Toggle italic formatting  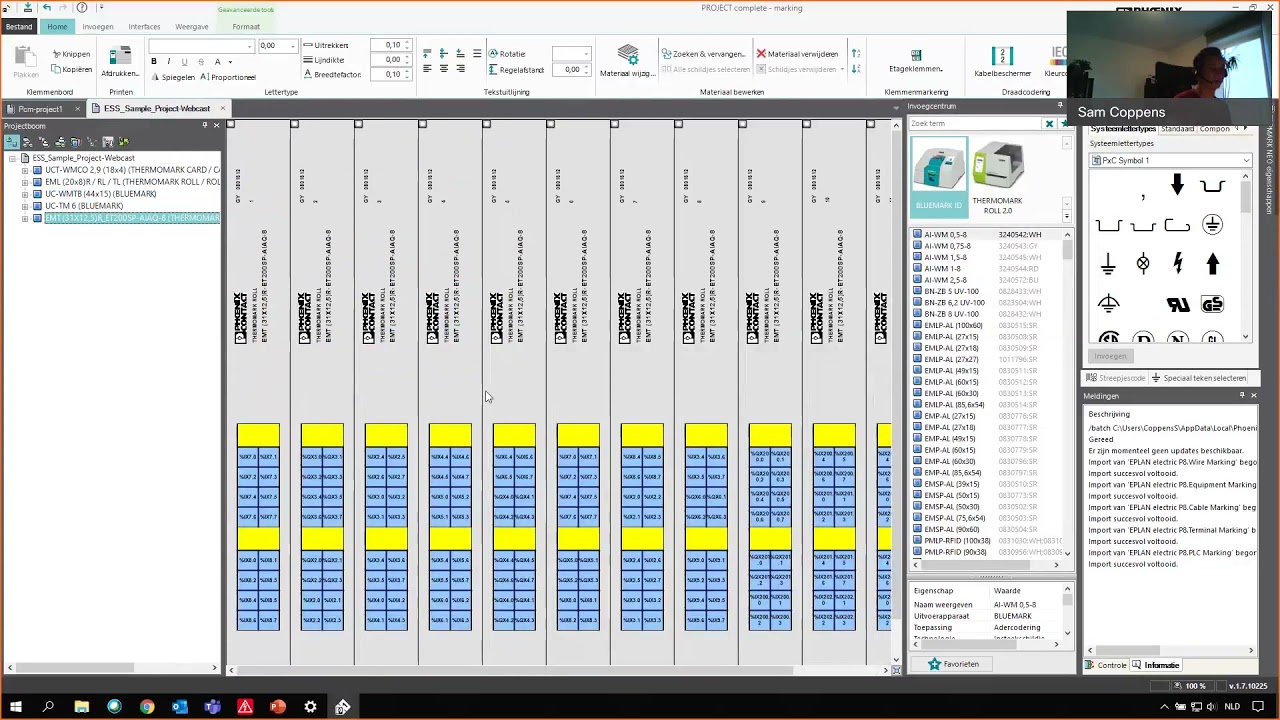169,62
